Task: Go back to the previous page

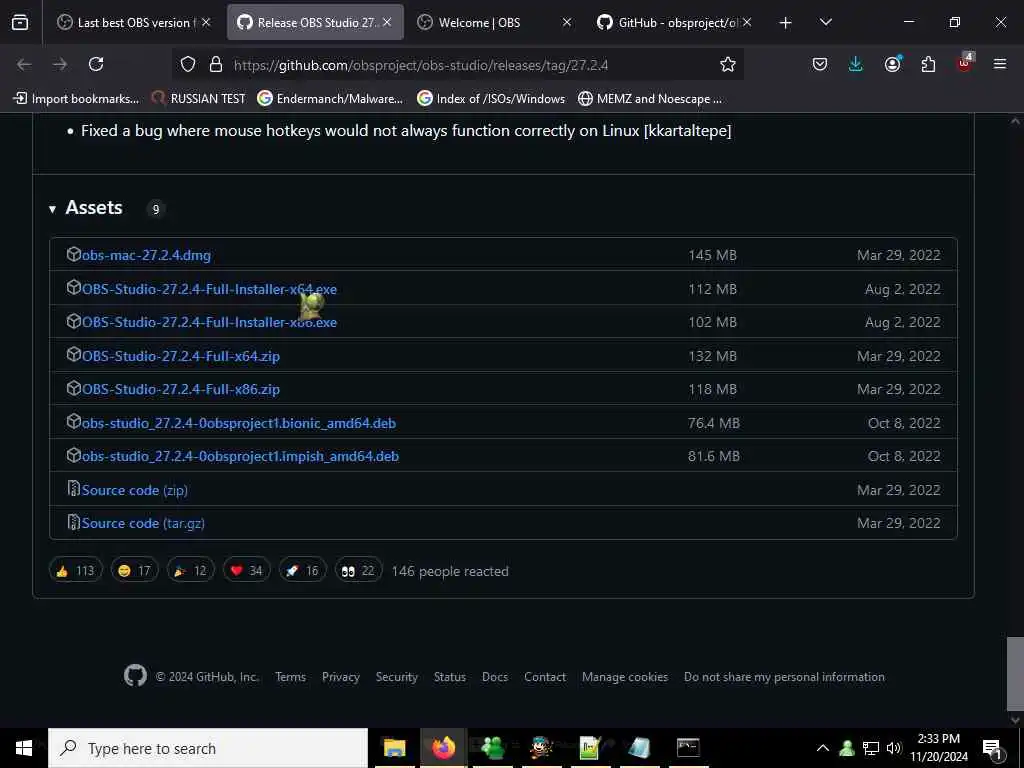Action: tap(24, 64)
